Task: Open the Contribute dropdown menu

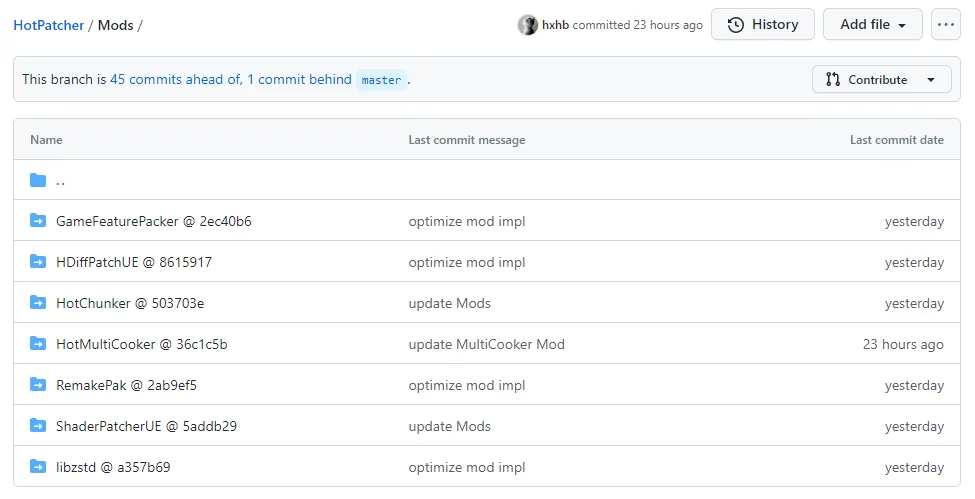Action: click(x=881, y=80)
